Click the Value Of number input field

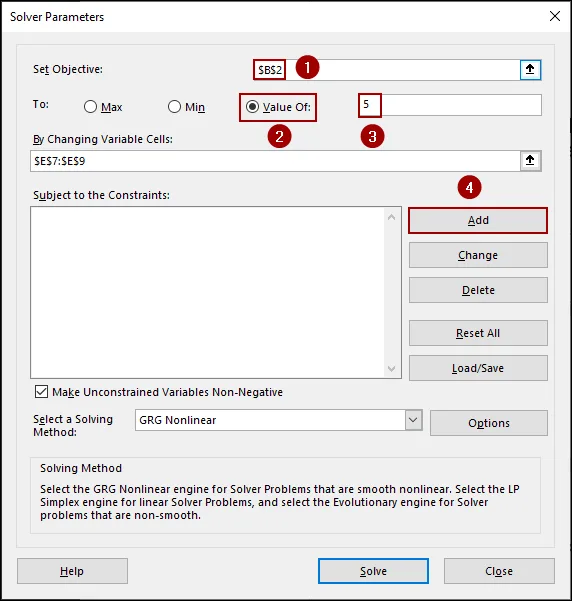(x=450, y=105)
